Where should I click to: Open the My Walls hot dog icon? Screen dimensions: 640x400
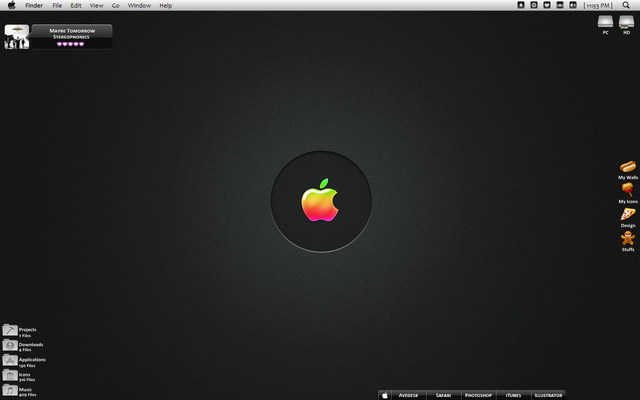pyautogui.click(x=628, y=167)
